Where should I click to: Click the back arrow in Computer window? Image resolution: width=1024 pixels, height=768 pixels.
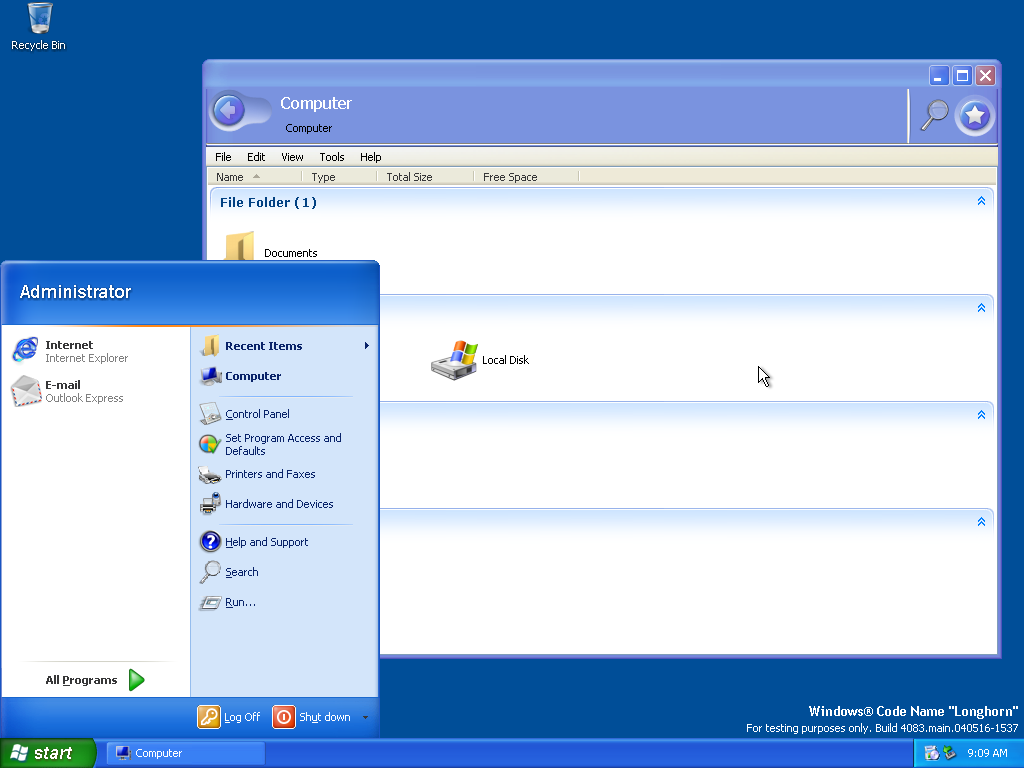(229, 110)
